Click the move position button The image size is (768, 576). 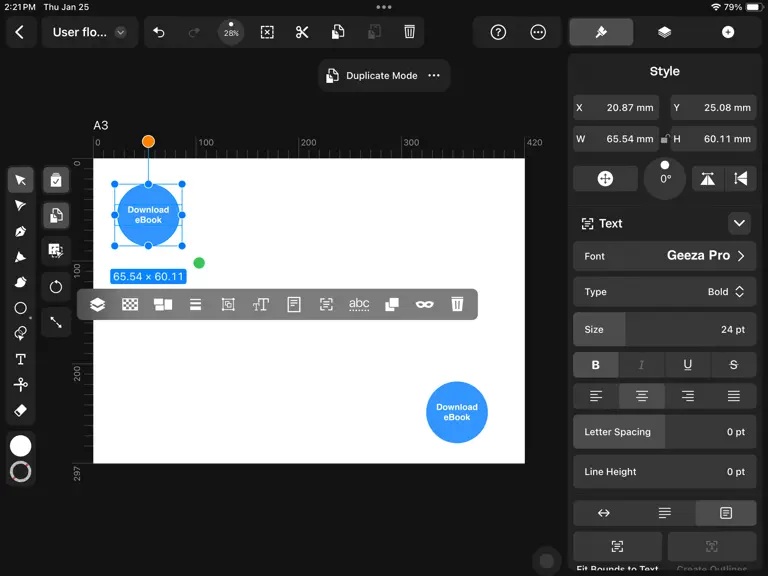605,179
